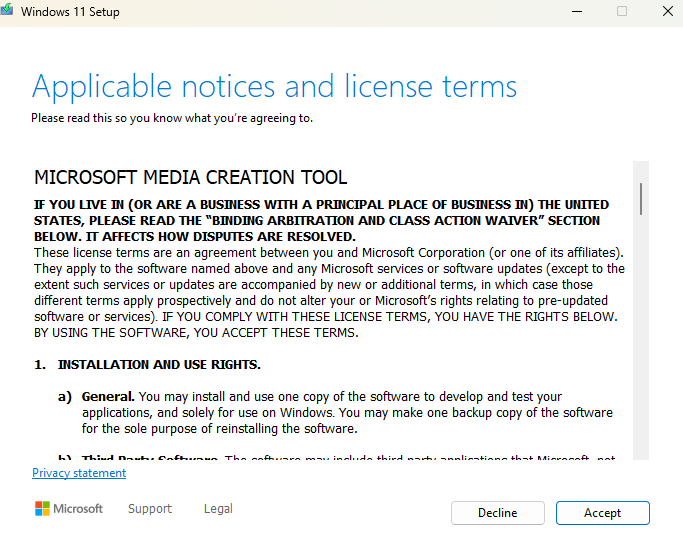
Task: Click the maximize window button
Action: (x=622, y=12)
